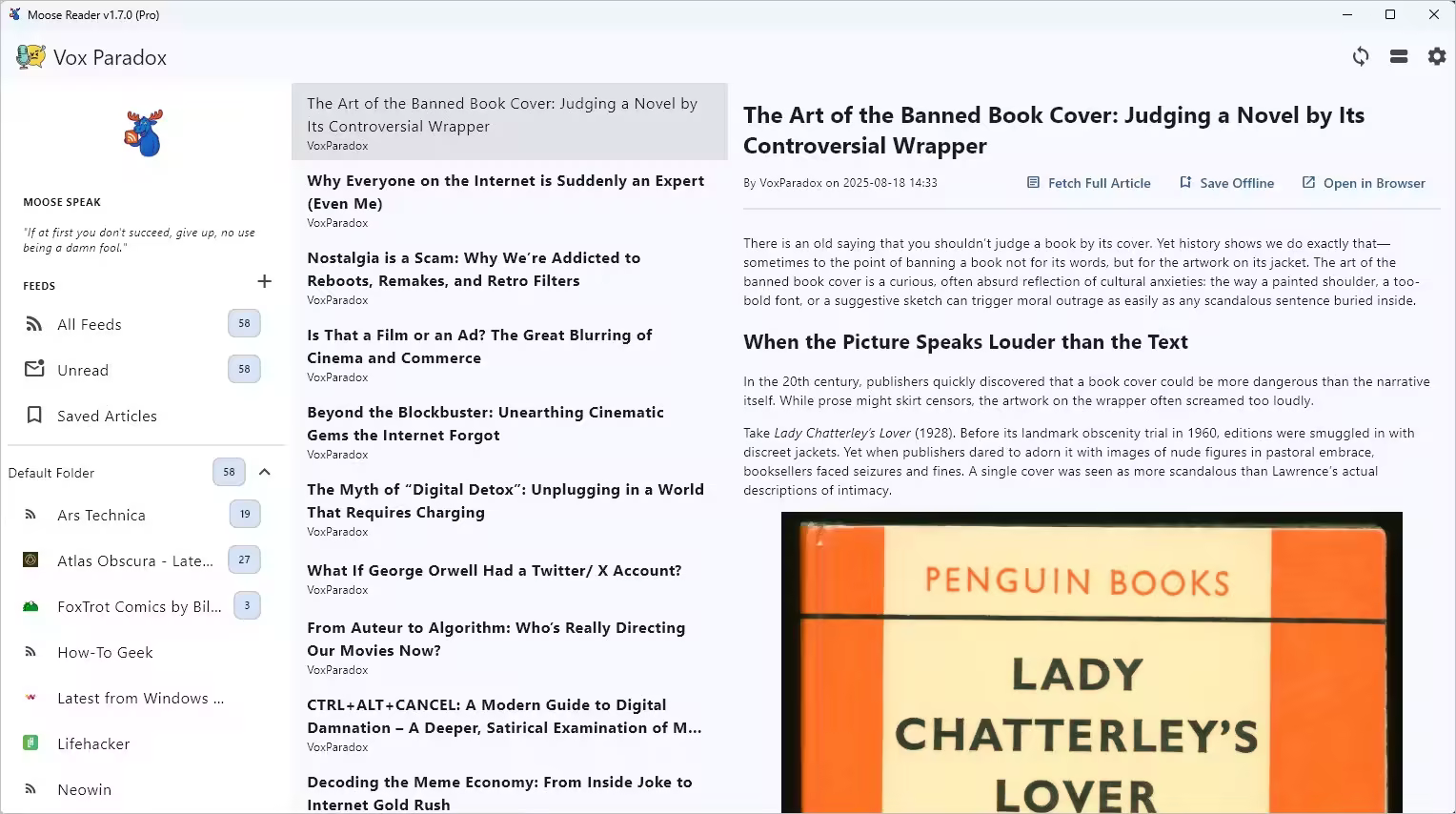Open 'Is That a Film or an Ad?' article
Image resolution: width=1456 pixels, height=814 pixels.
(x=510, y=354)
